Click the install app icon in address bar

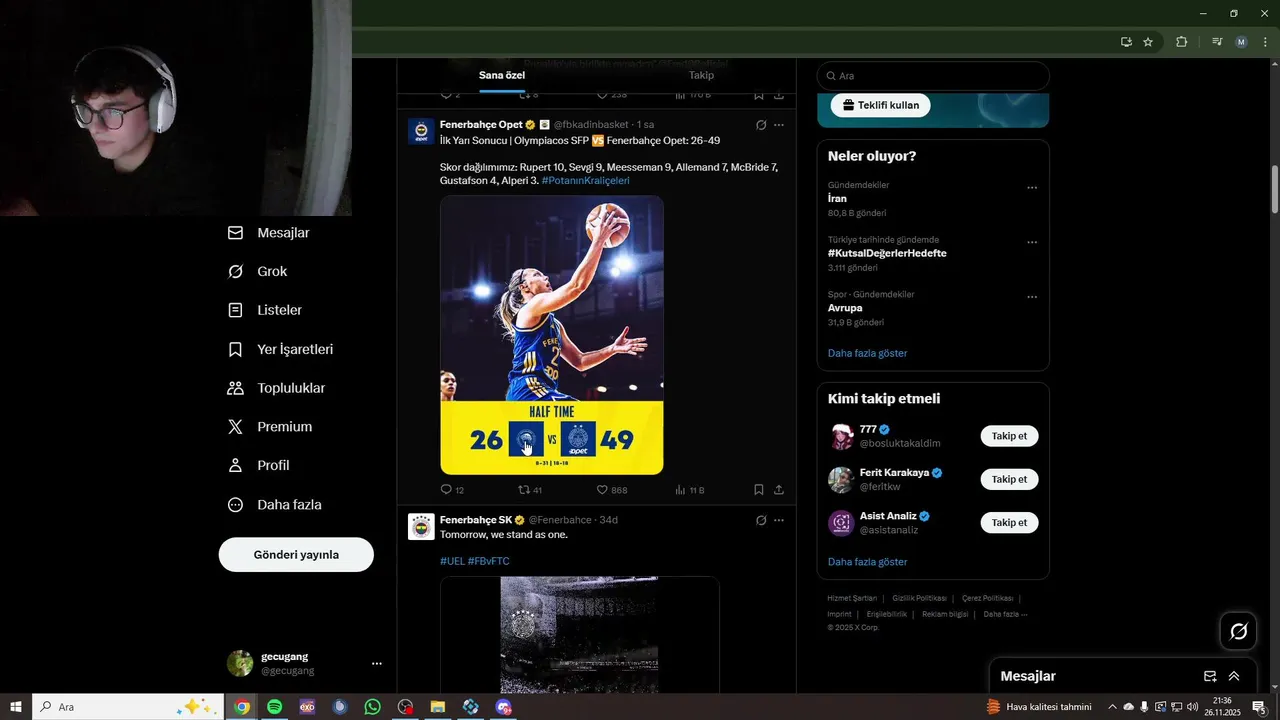(1126, 42)
